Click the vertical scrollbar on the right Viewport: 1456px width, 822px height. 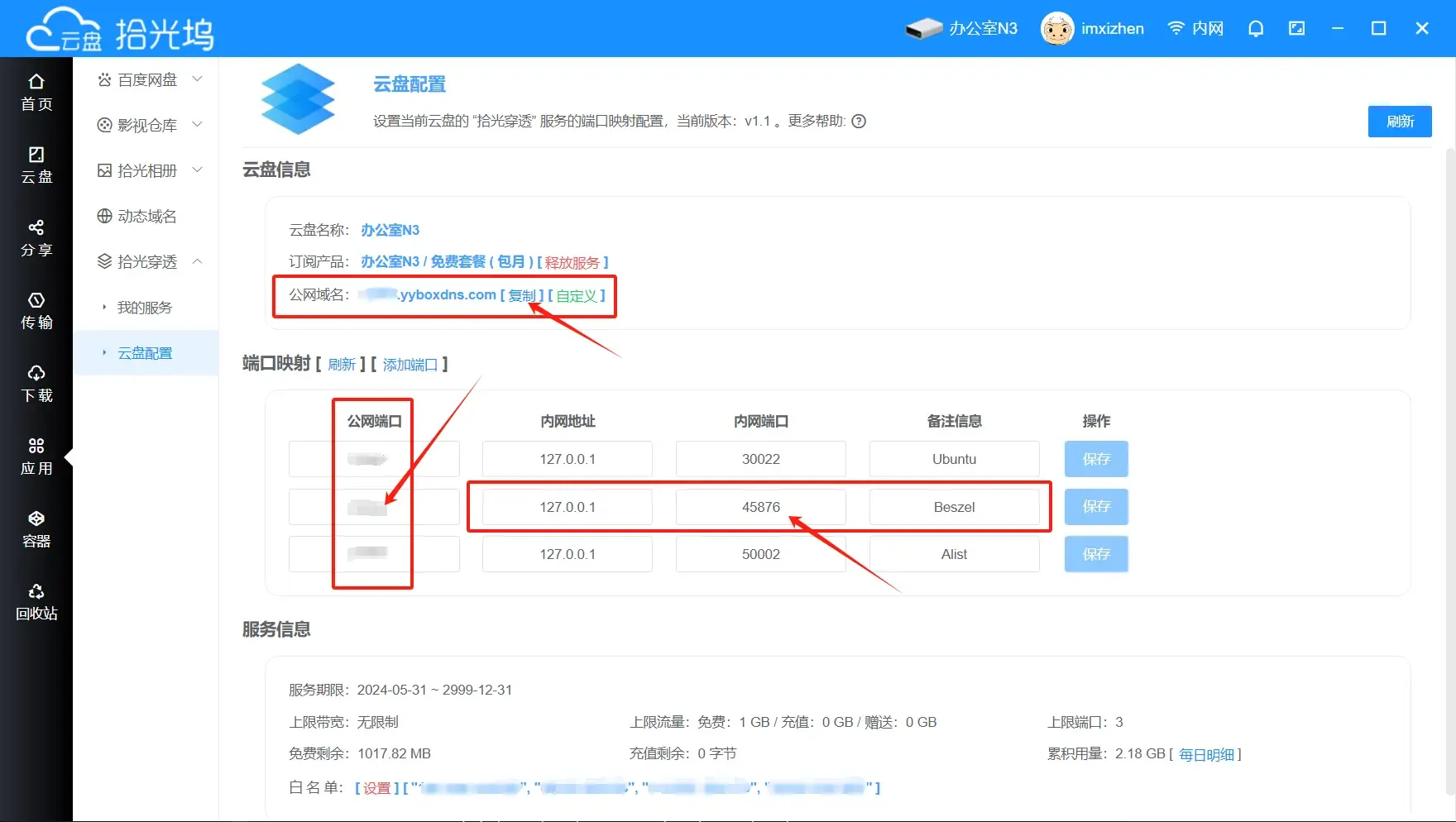click(x=1449, y=471)
